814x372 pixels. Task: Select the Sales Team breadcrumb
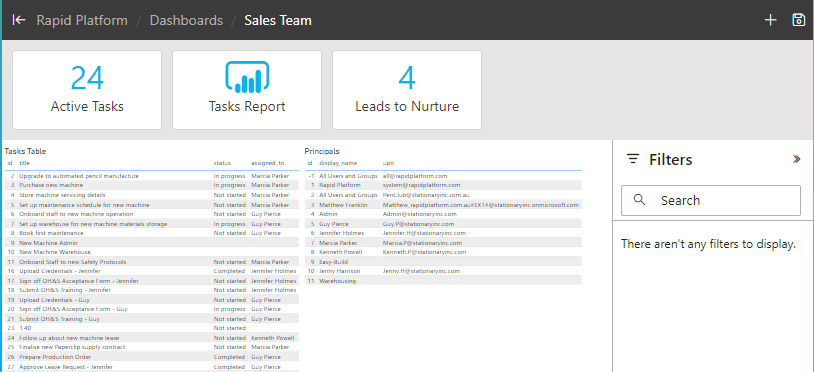click(x=278, y=20)
